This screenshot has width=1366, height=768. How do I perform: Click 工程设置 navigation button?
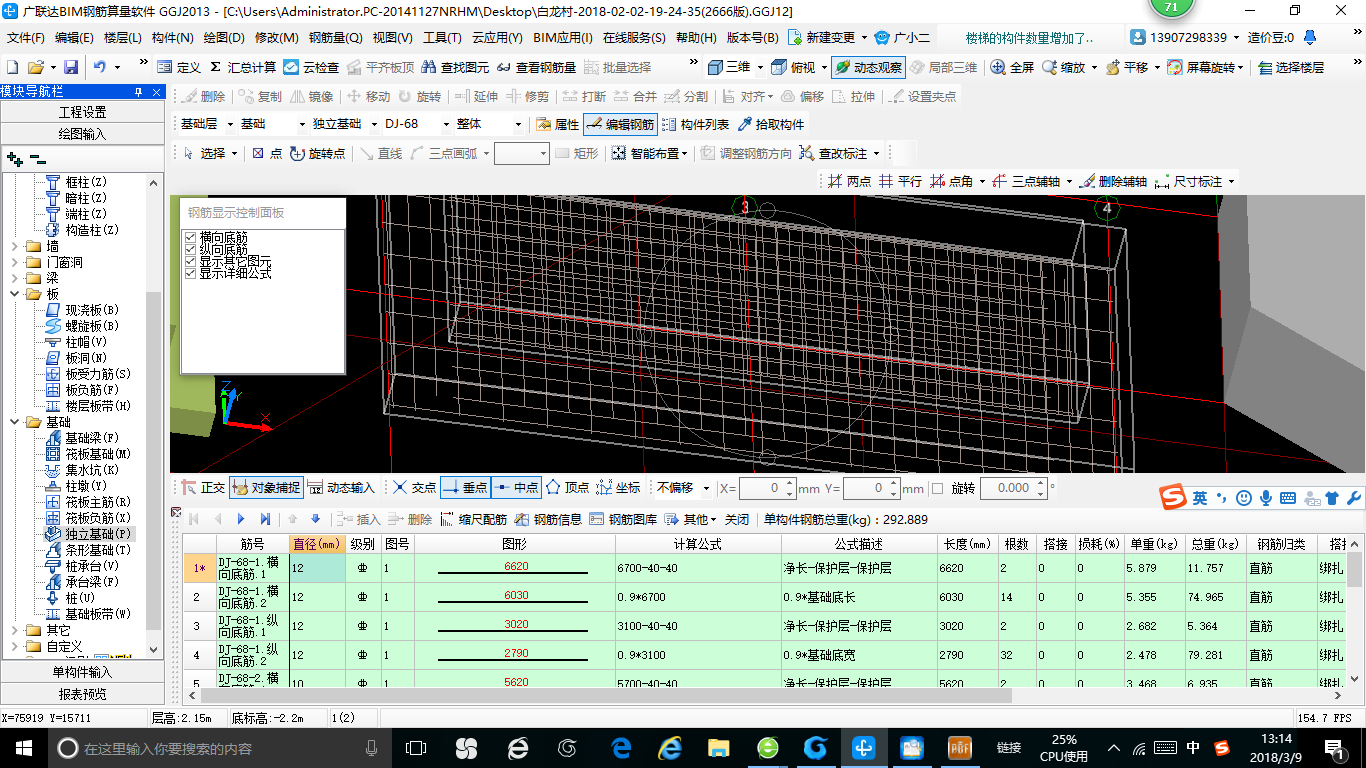tap(82, 112)
